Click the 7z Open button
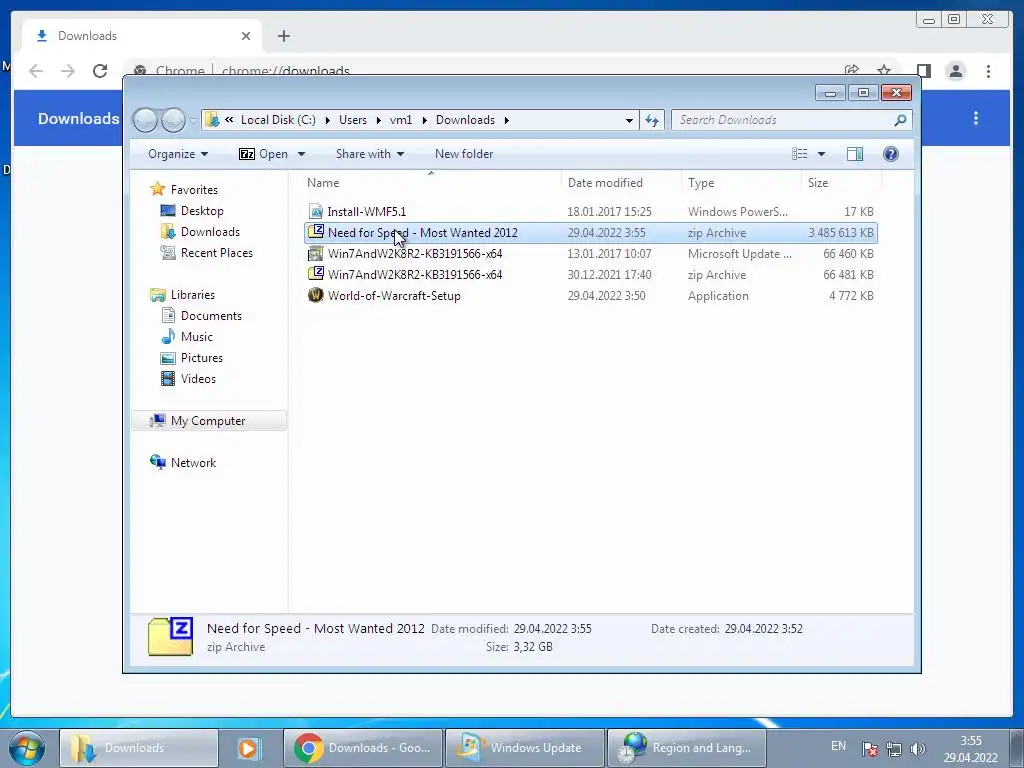The width and height of the screenshot is (1024, 768). [263, 154]
